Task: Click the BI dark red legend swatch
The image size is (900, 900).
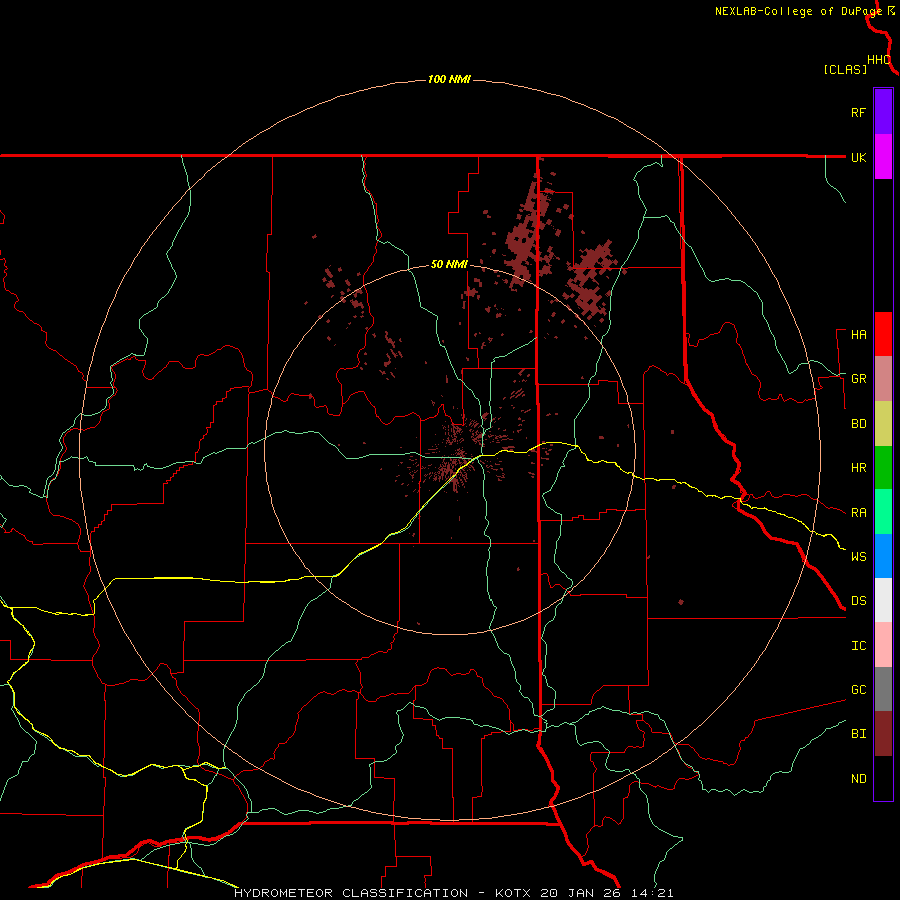Action: (883, 734)
